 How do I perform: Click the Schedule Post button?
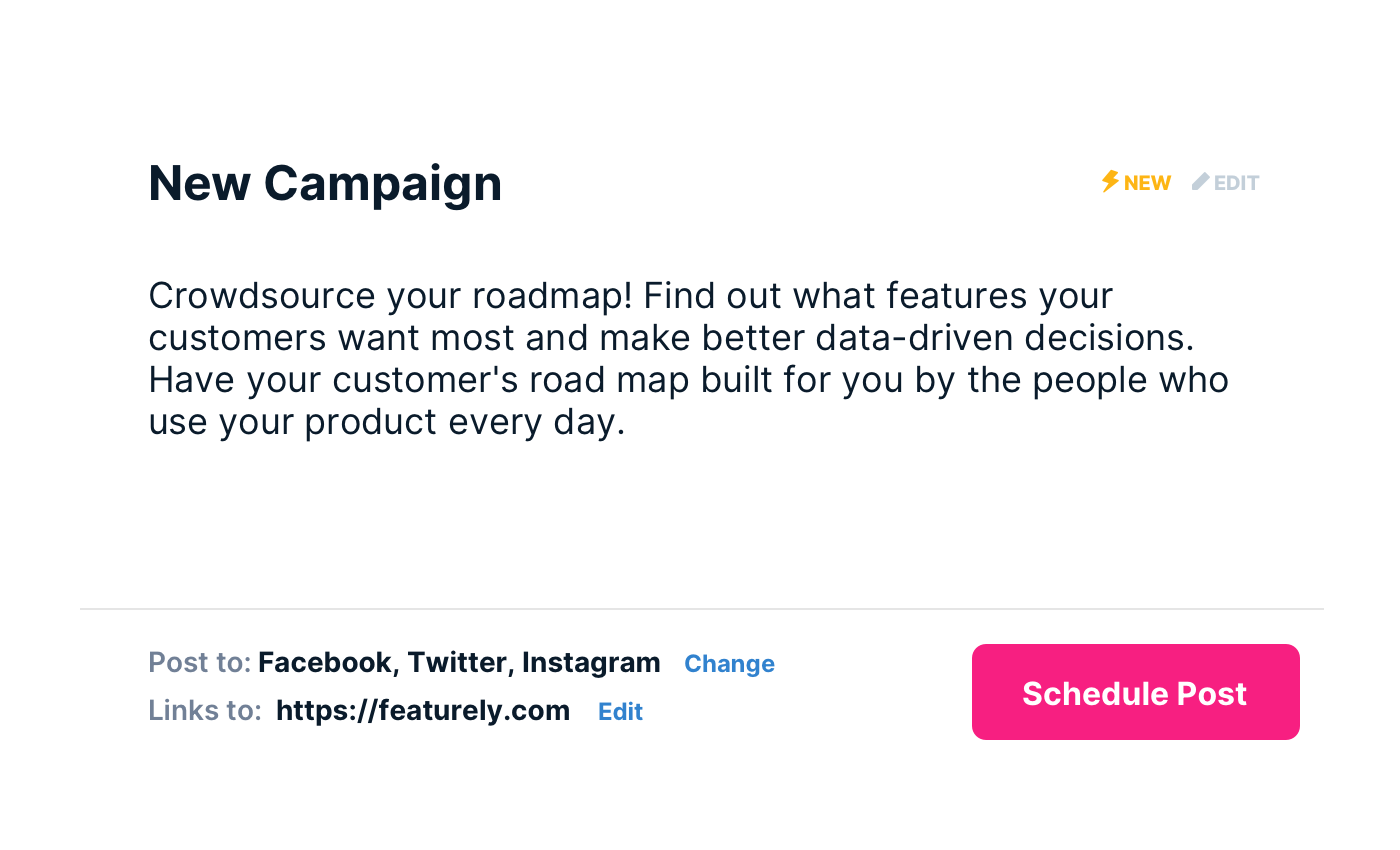click(1135, 692)
